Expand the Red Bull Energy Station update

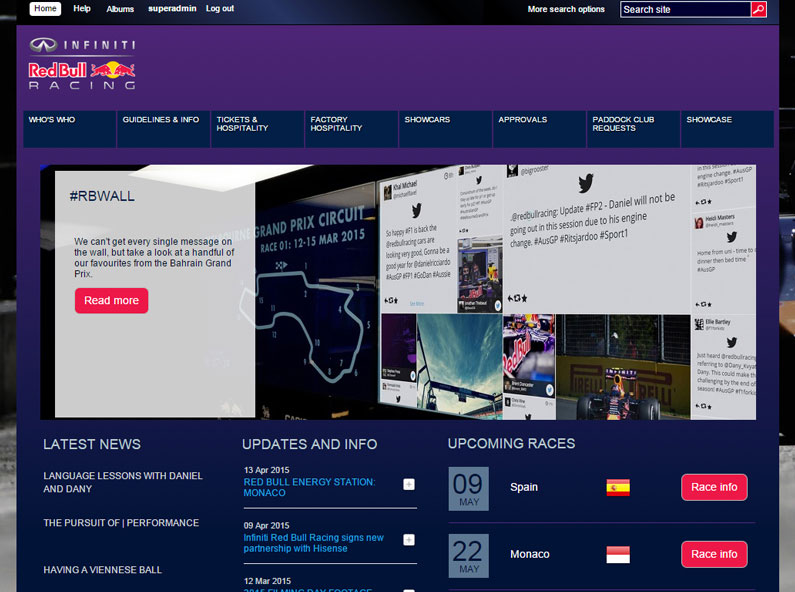pos(409,485)
